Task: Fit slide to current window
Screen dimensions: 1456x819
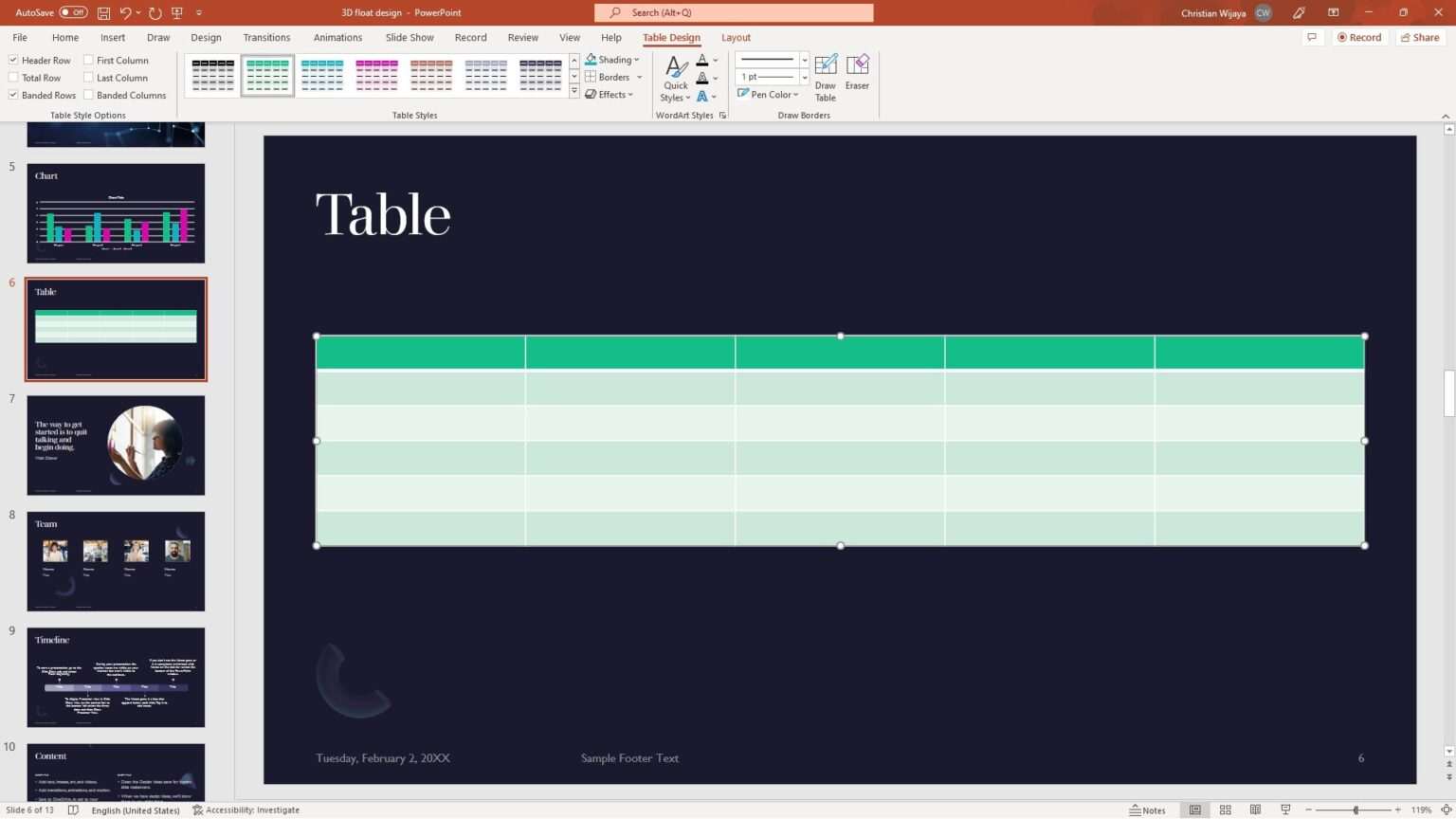Action: point(1446,810)
